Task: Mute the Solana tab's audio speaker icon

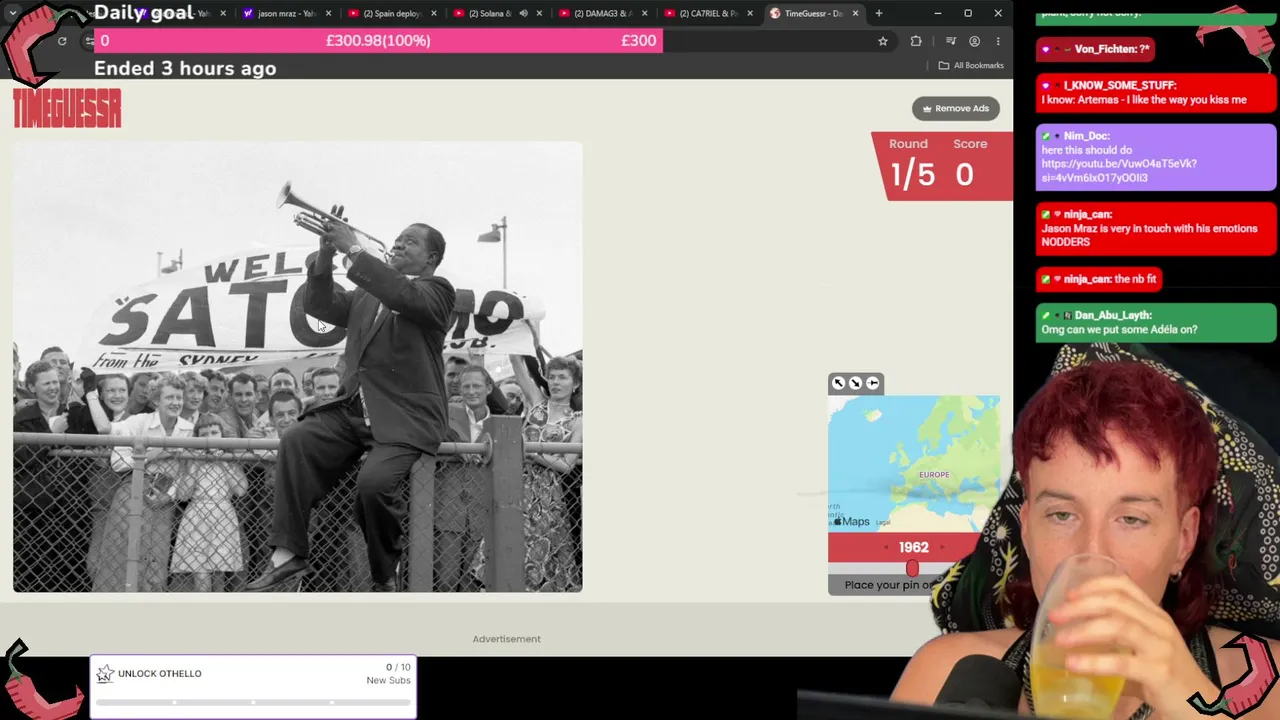Action: click(523, 13)
